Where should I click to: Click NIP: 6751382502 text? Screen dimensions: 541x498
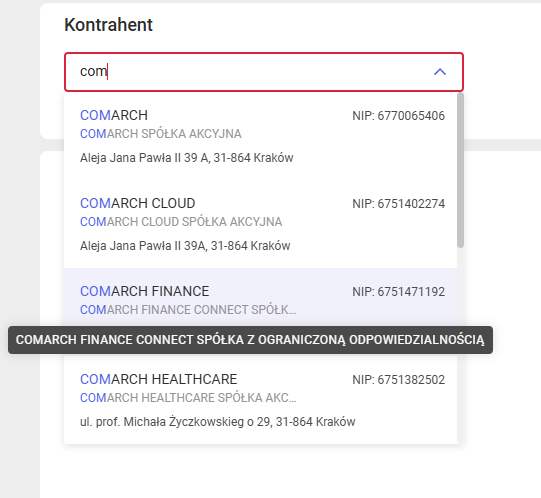(x=399, y=380)
